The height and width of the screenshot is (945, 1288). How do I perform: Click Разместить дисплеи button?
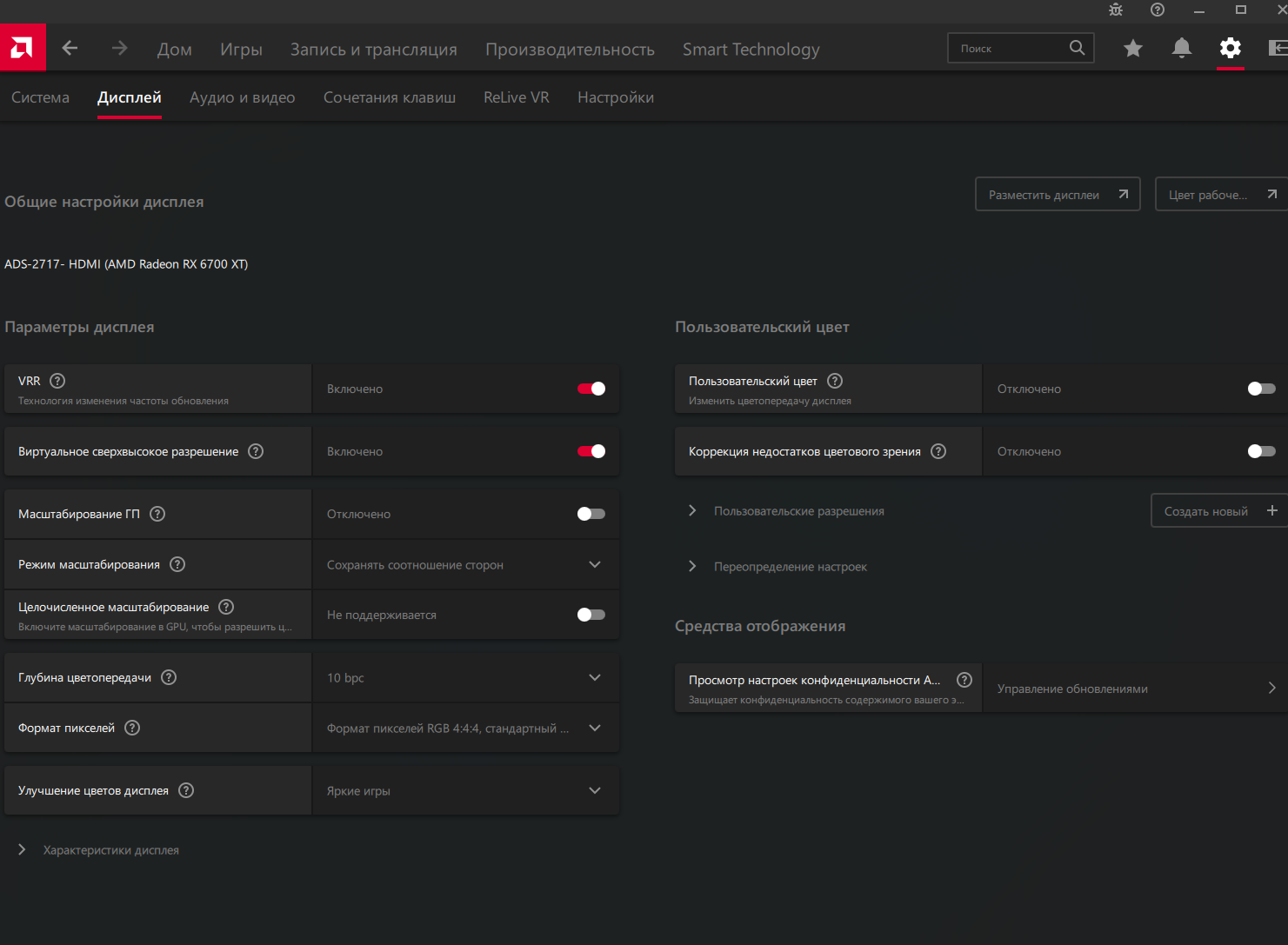(x=1057, y=195)
